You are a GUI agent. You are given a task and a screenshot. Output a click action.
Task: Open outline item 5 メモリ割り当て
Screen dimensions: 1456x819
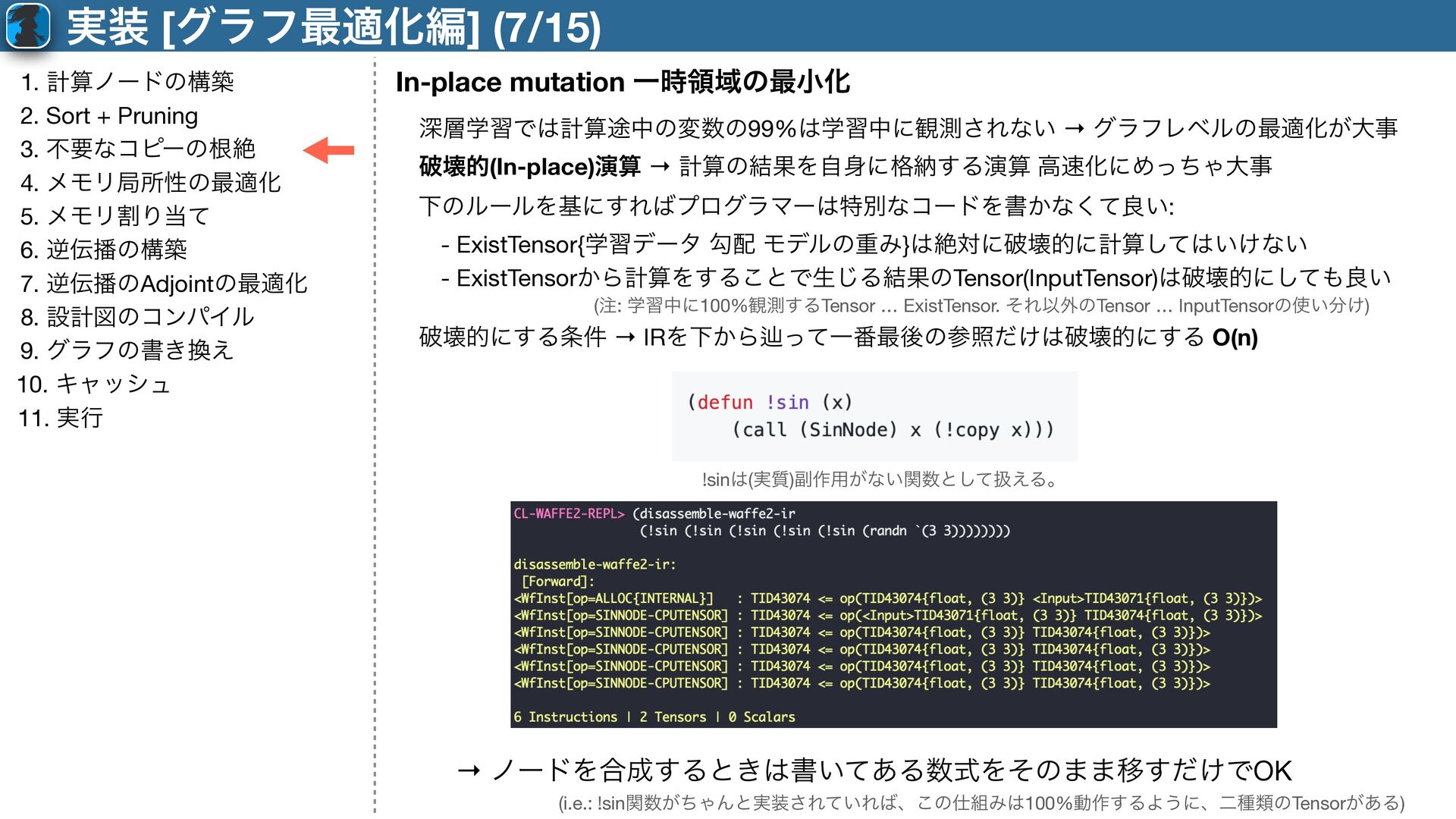point(115,216)
